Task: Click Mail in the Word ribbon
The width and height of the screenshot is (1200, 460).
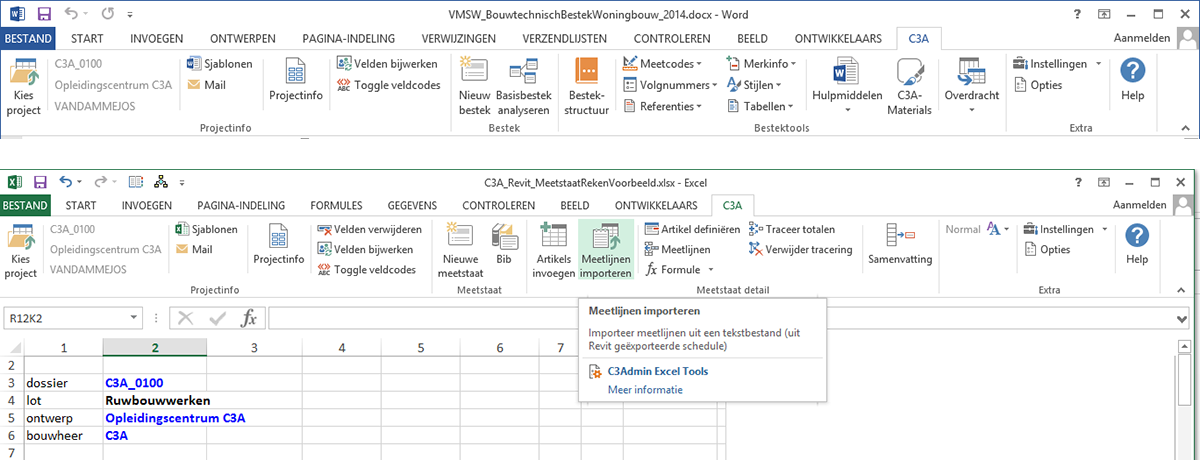Action: point(205,85)
